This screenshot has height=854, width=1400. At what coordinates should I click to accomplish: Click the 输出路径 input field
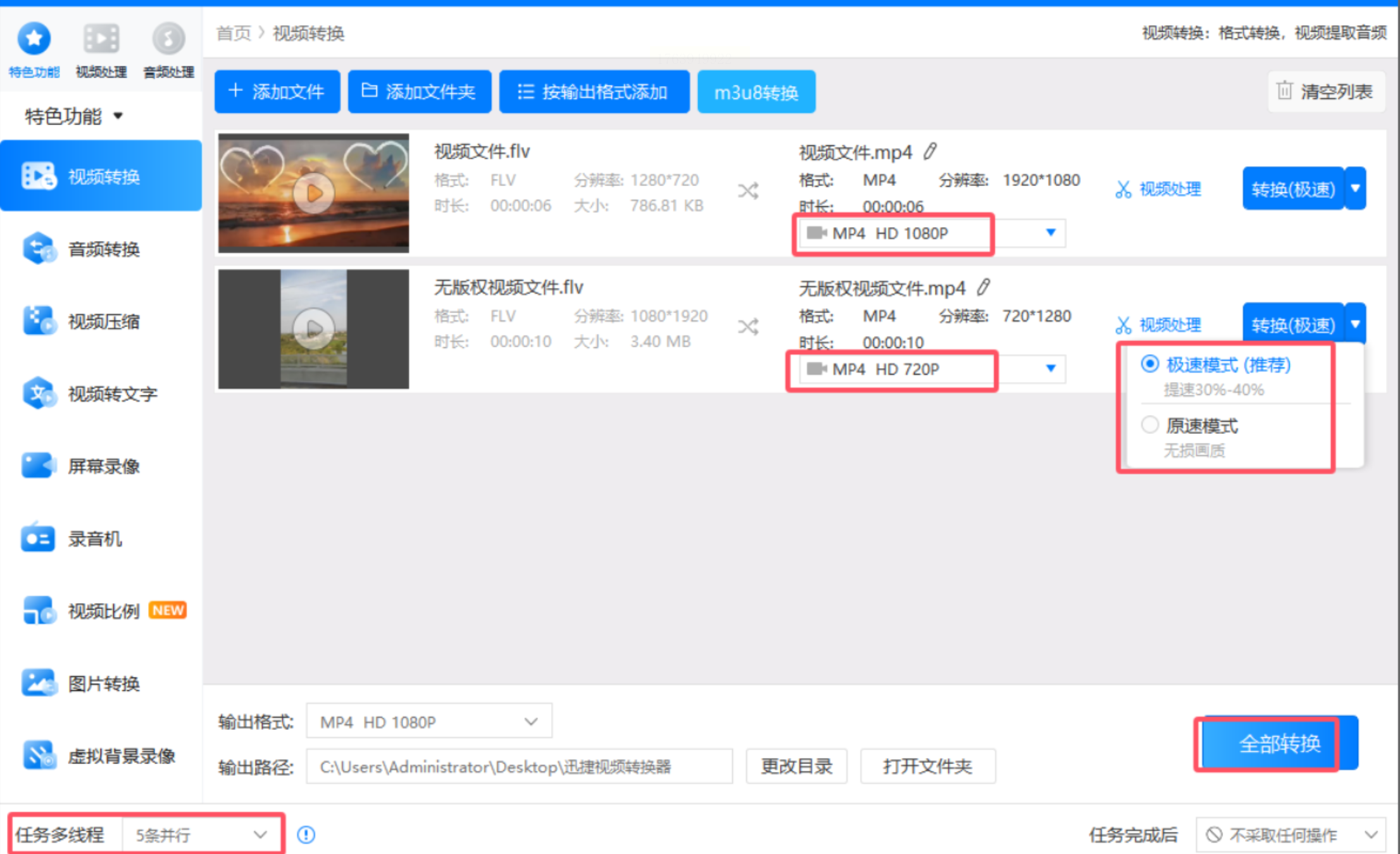tap(519, 767)
